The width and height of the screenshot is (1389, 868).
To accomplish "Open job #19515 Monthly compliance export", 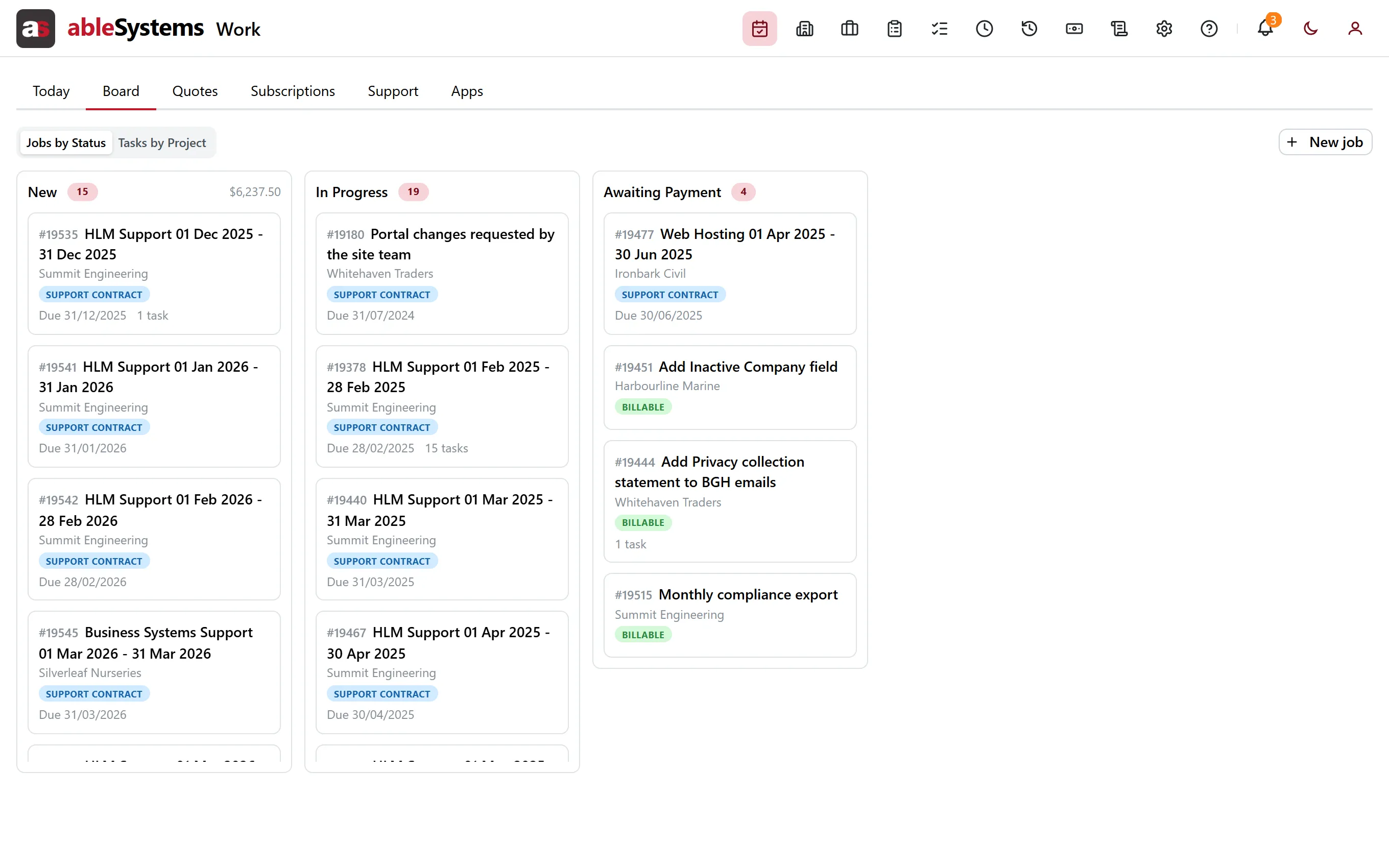I will tap(730, 615).
